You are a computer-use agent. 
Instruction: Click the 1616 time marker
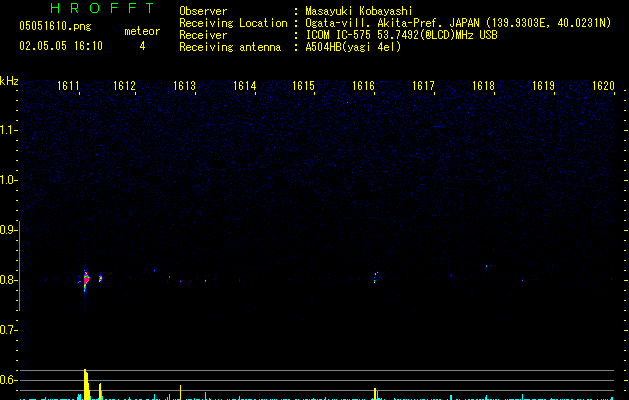363,86
